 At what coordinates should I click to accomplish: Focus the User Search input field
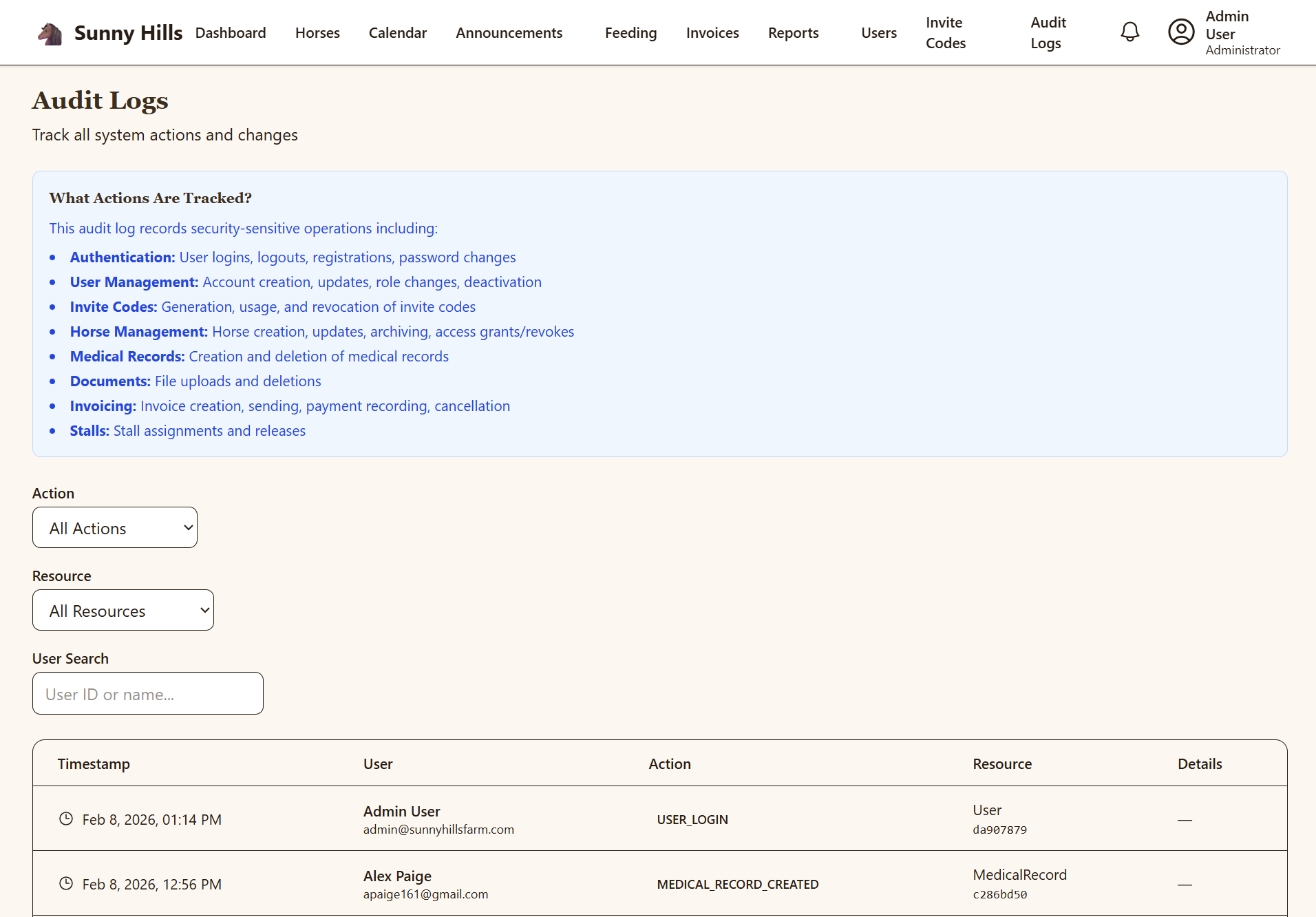[x=148, y=693]
